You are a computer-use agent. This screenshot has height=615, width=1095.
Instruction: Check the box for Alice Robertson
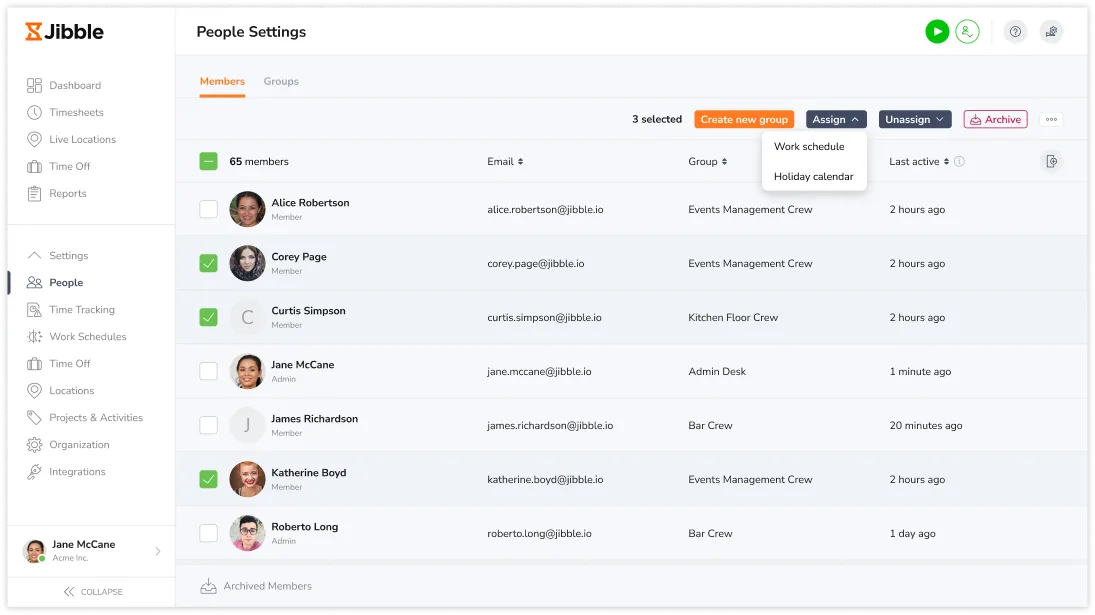coord(208,210)
